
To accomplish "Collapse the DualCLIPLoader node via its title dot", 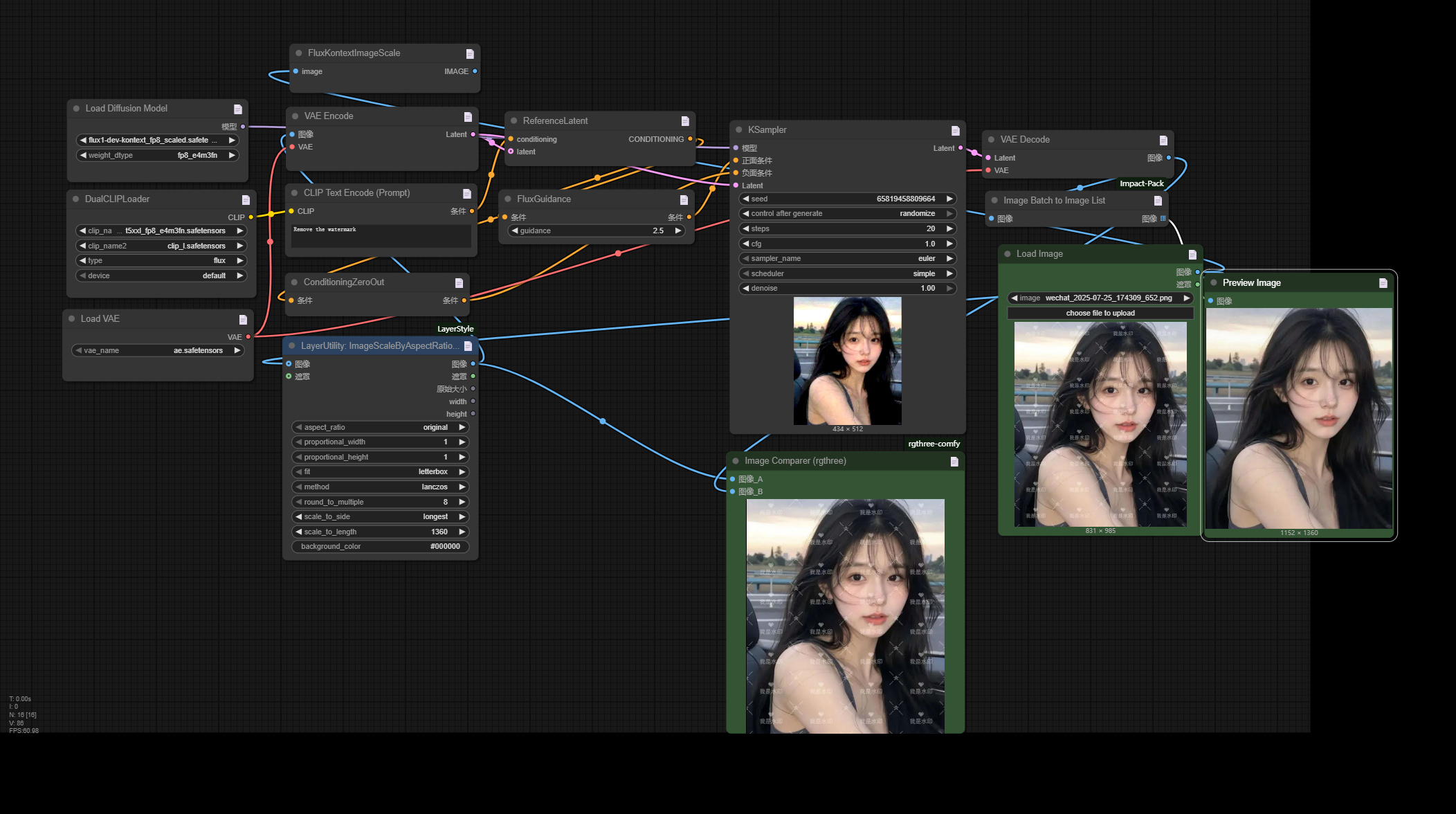I will coord(75,199).
